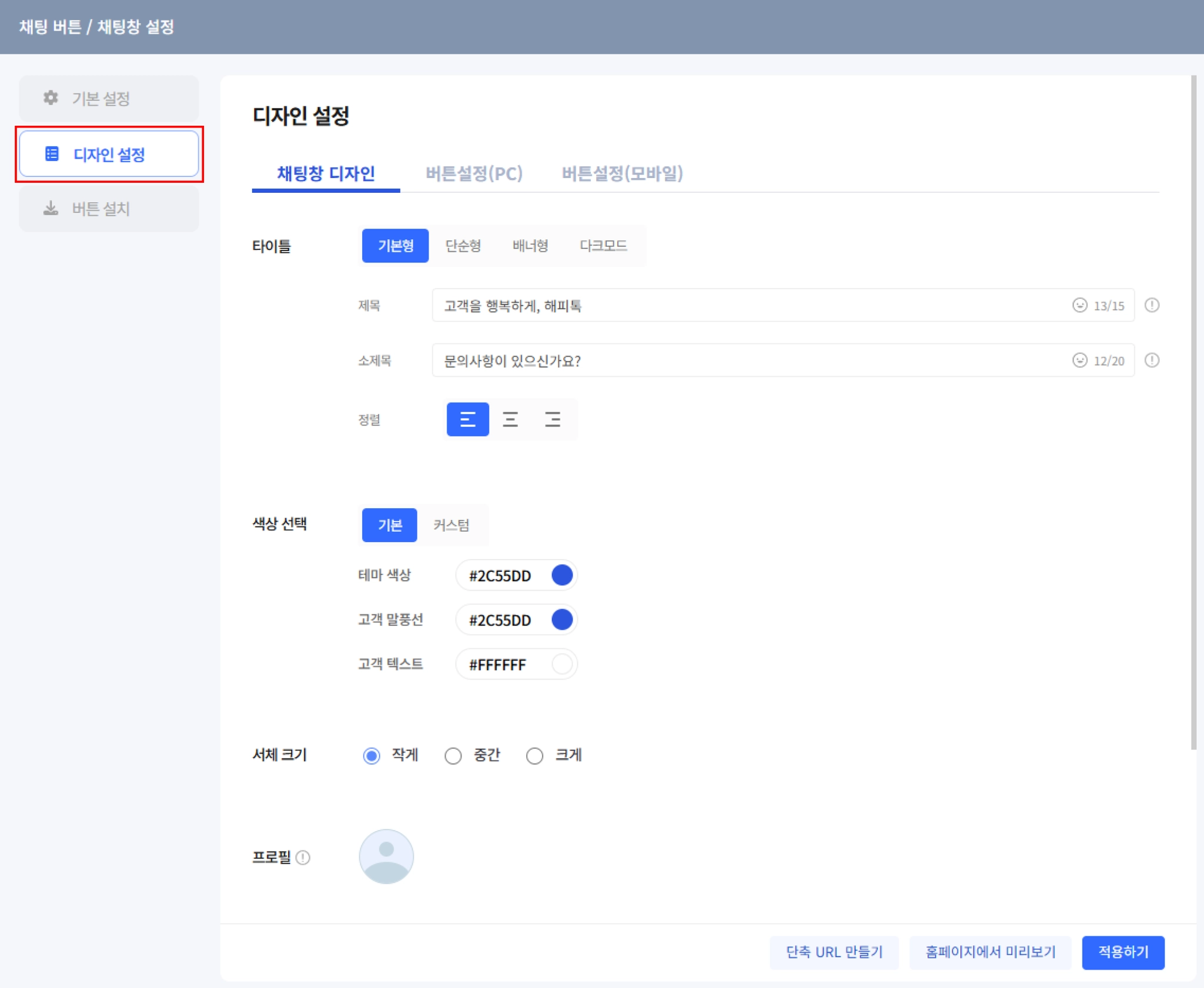Choose 다크모드 title style
Viewport: 1204px width, 988px height.
tap(603, 246)
